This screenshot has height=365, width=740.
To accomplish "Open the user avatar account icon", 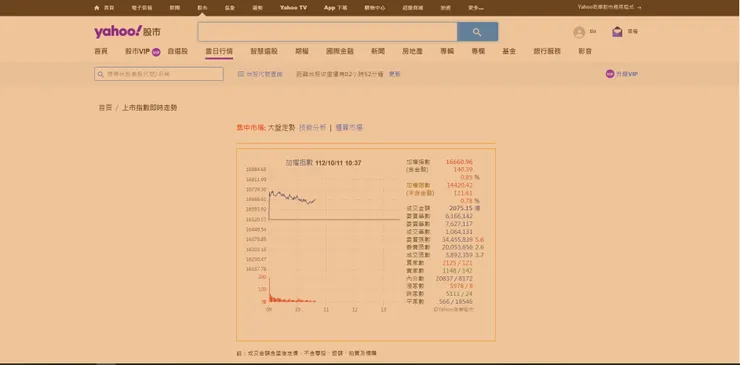I will click(x=579, y=32).
